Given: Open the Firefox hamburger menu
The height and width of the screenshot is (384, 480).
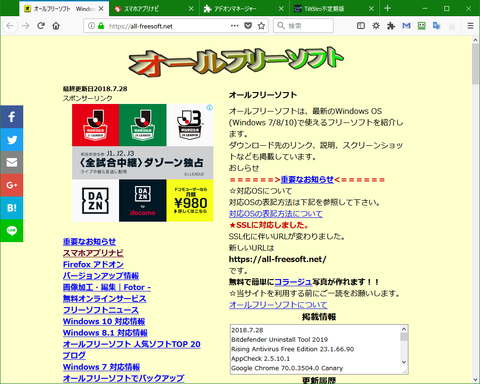Looking at the screenshot, I should point(470,26).
